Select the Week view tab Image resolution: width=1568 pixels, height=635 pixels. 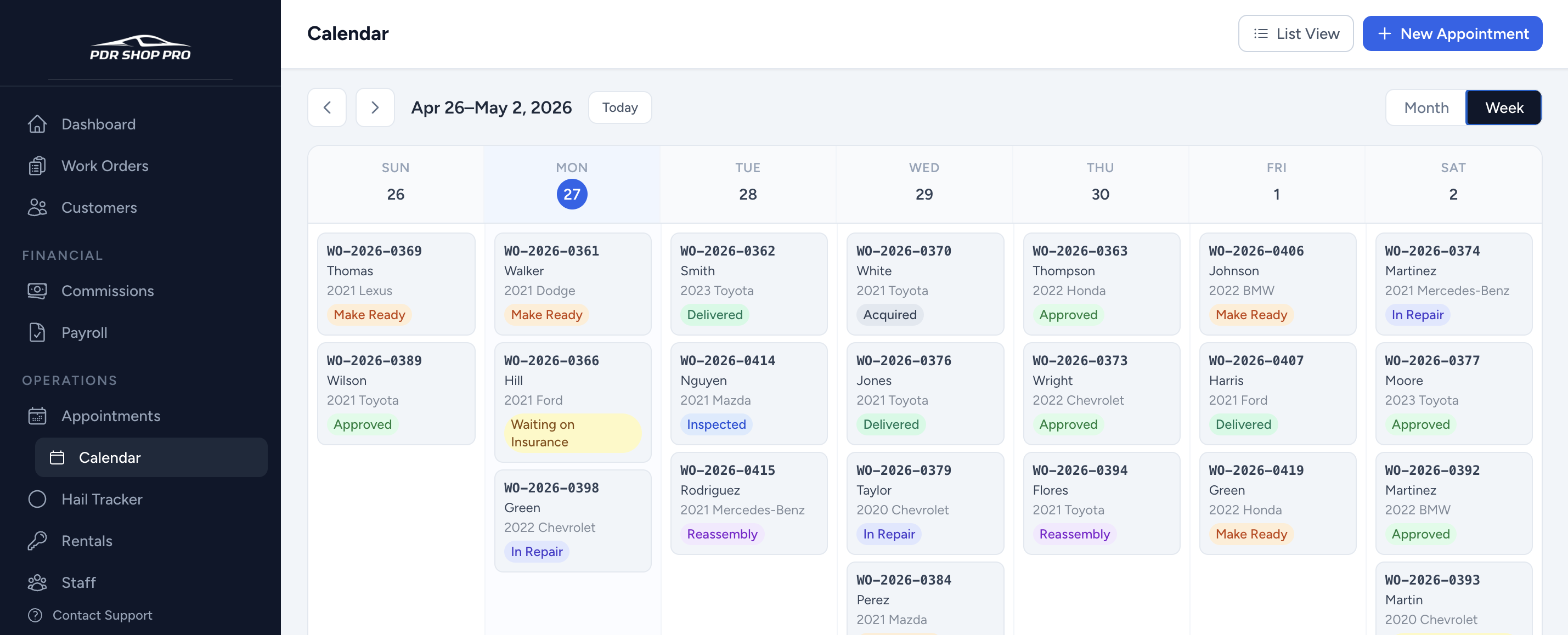[x=1503, y=107]
